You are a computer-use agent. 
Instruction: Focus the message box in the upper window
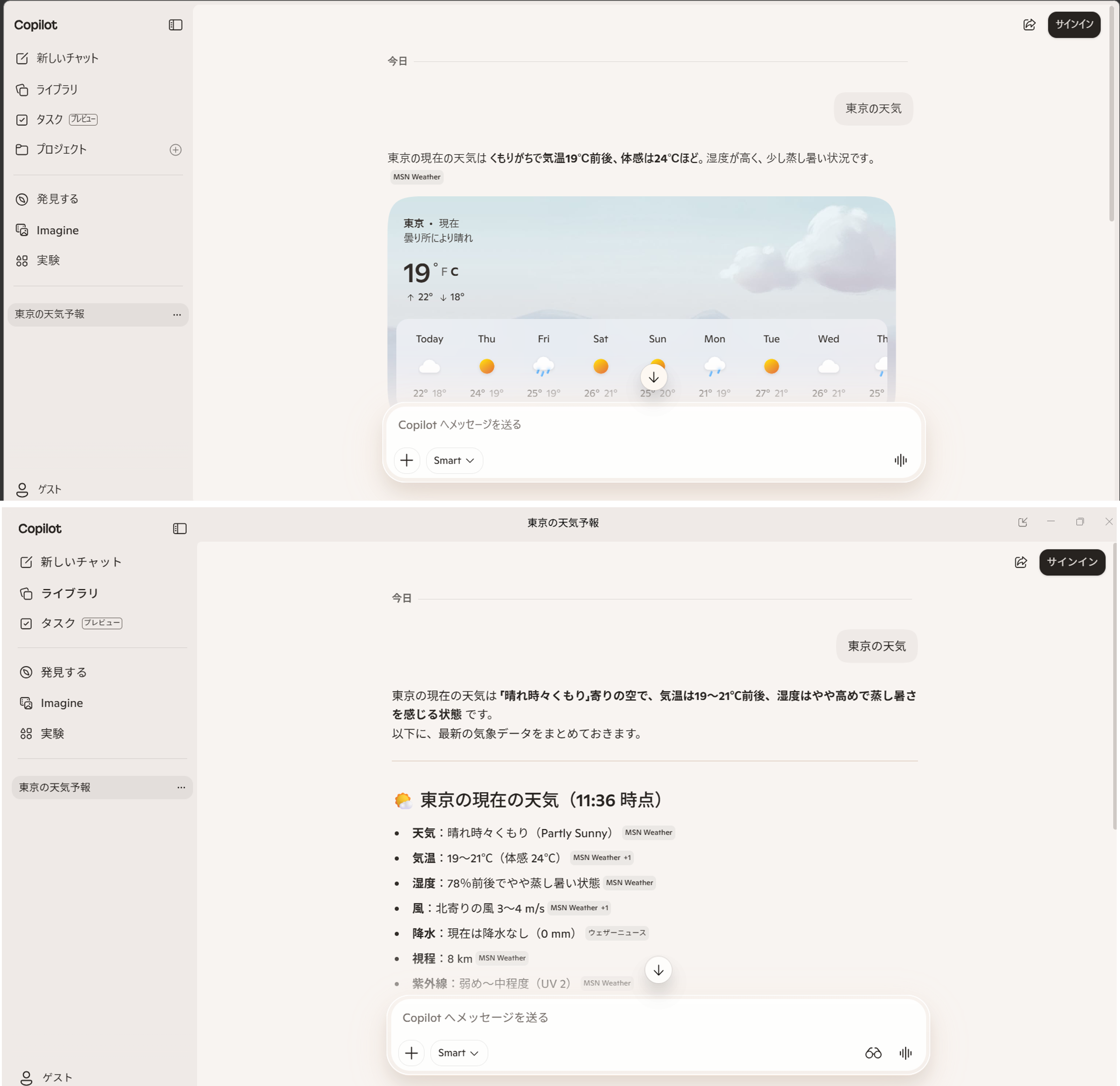pos(654,425)
